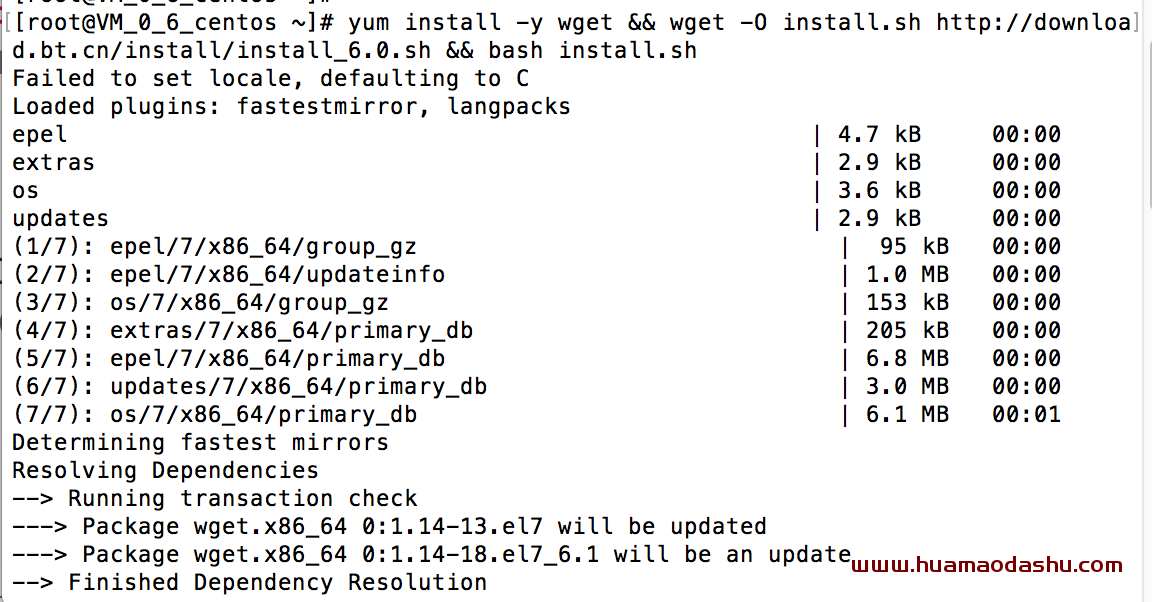The height and width of the screenshot is (602, 1152).
Task: Click the 6.8 MB size value
Action: click(x=907, y=358)
